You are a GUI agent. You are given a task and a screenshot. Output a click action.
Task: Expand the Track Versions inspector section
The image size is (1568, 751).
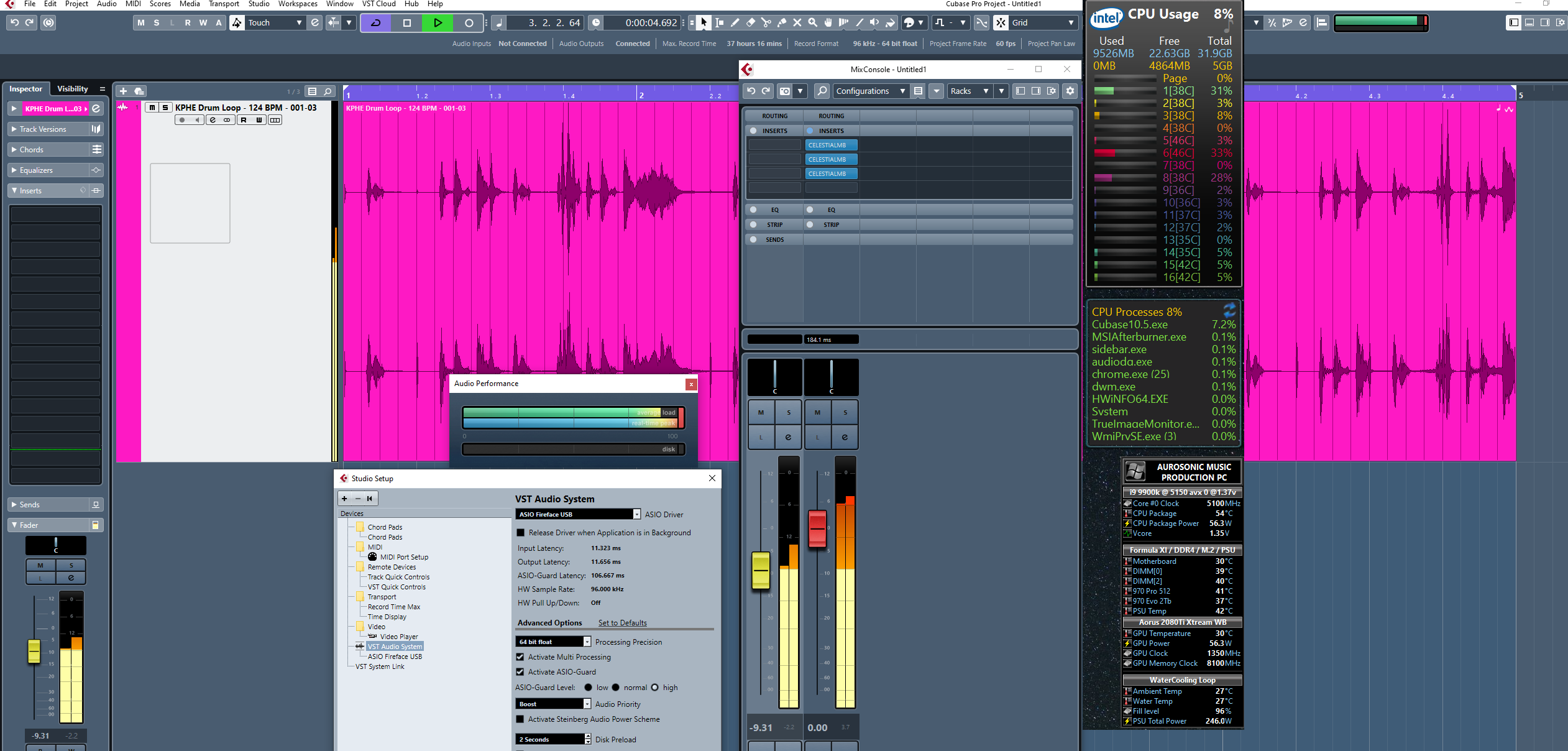[x=48, y=129]
